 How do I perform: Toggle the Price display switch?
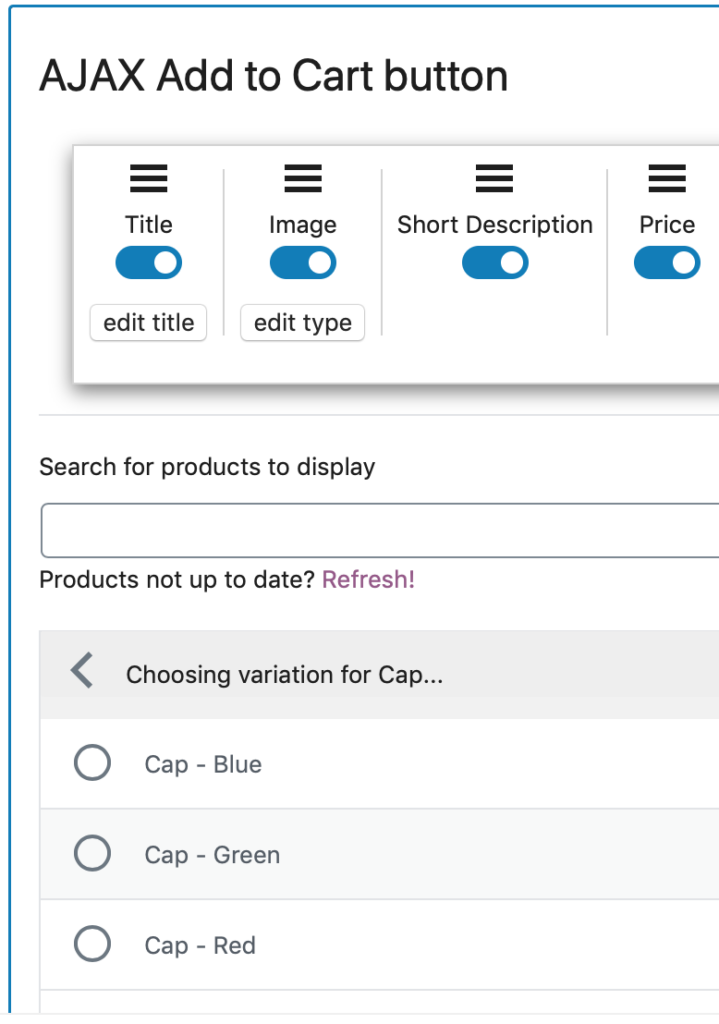click(x=667, y=263)
